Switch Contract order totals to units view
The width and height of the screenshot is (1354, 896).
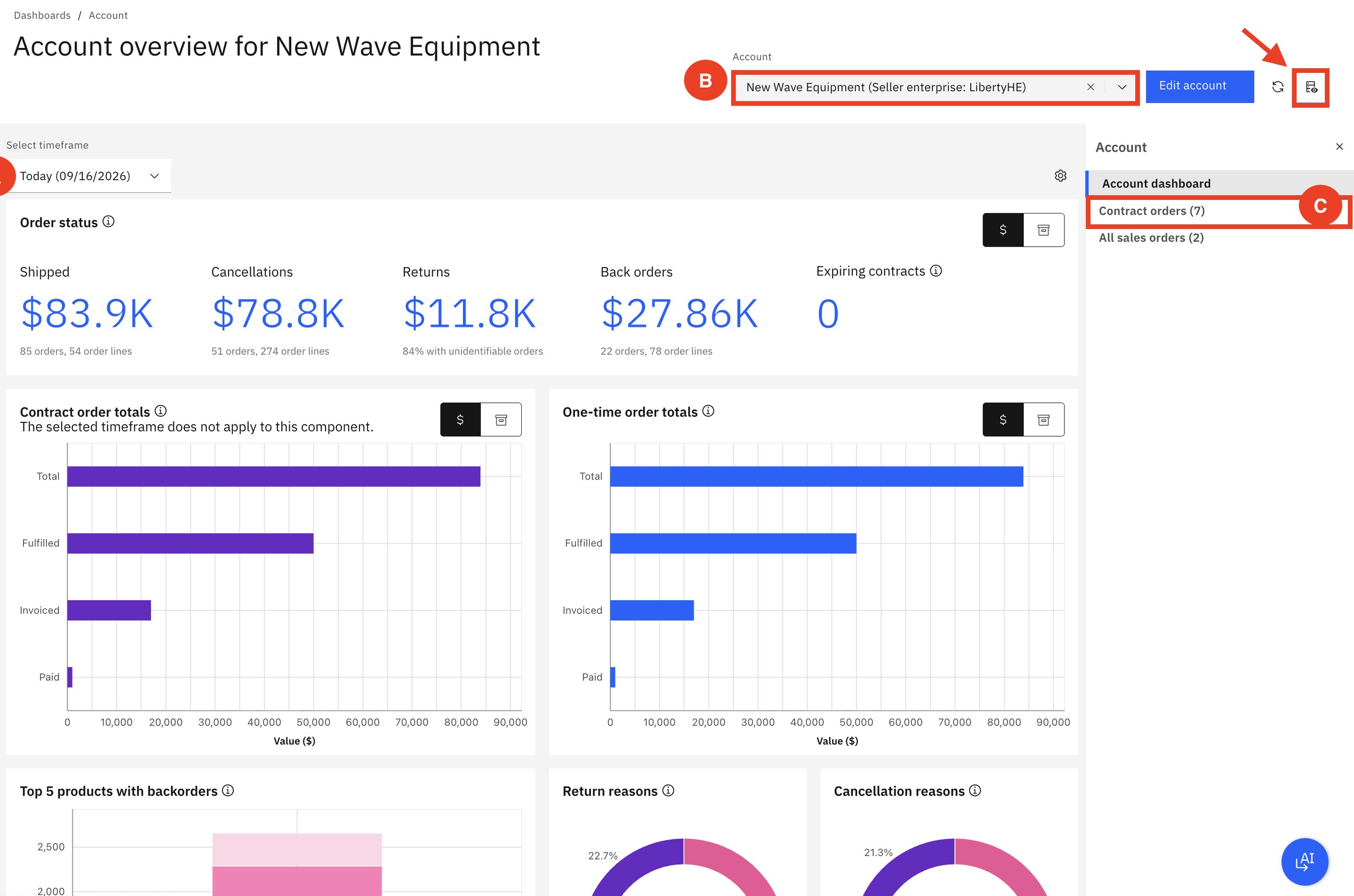502,420
